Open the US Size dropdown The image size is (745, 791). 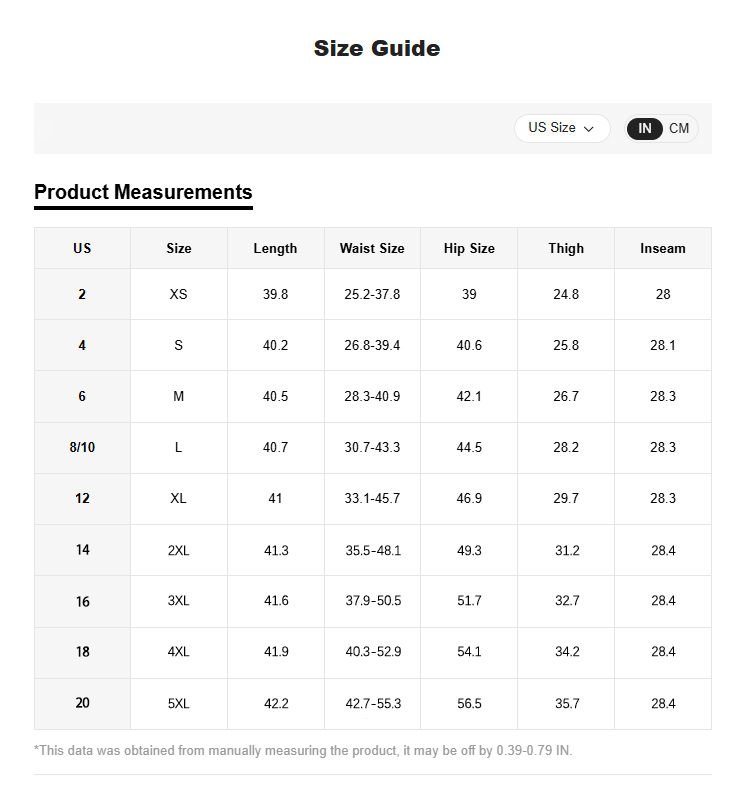[x=561, y=128]
